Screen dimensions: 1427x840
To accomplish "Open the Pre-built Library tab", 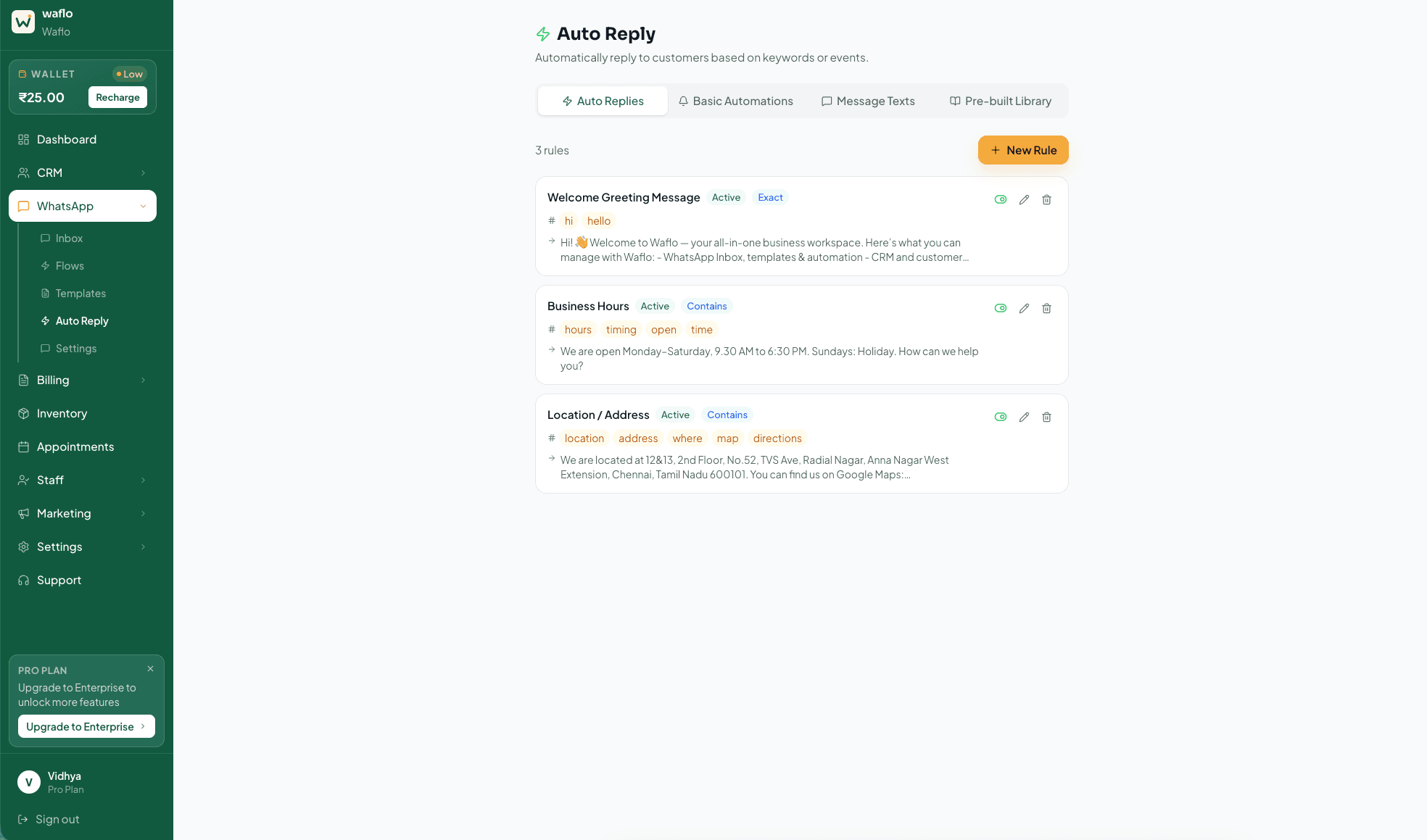I will pyautogui.click(x=1001, y=101).
